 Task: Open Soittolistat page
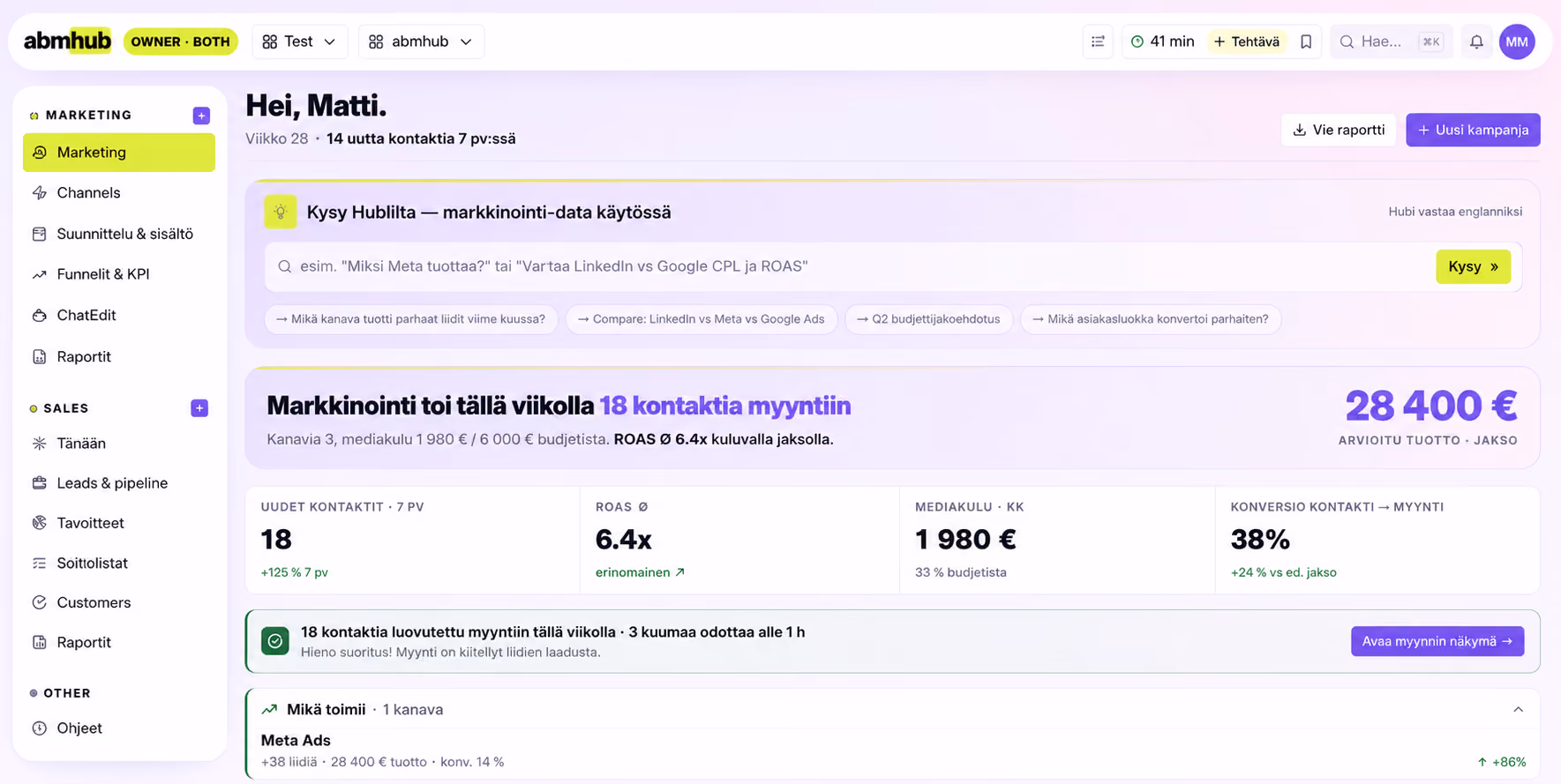119,563
